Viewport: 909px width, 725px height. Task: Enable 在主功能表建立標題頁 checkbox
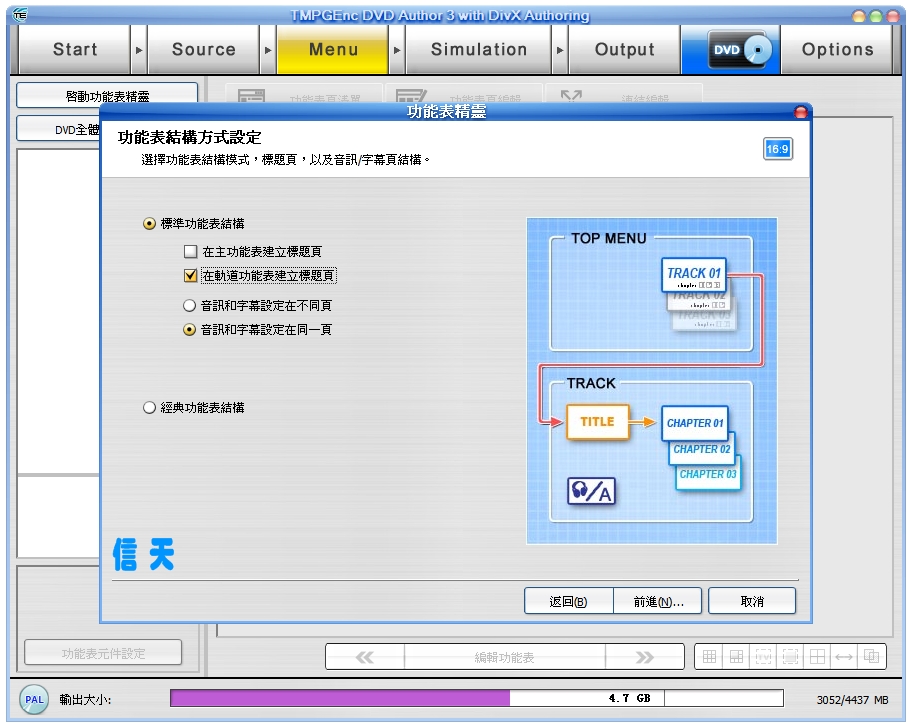(x=191, y=252)
